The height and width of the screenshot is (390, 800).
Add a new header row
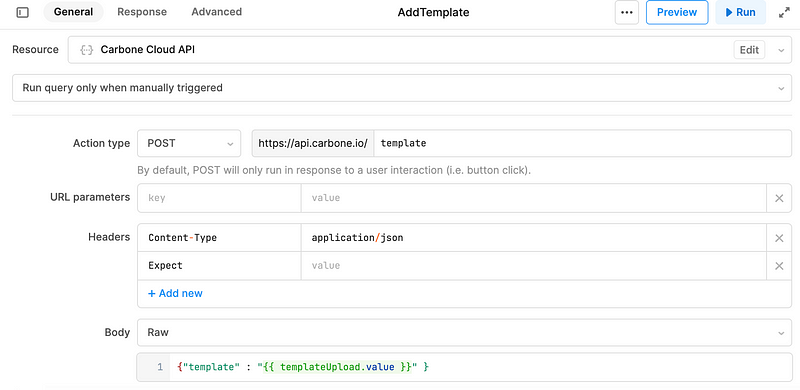tap(175, 293)
